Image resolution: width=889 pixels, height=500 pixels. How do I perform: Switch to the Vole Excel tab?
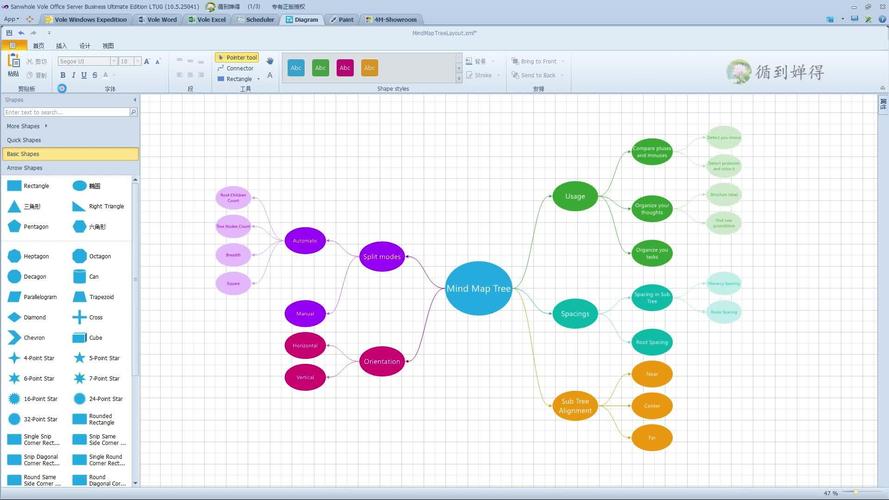coord(207,19)
